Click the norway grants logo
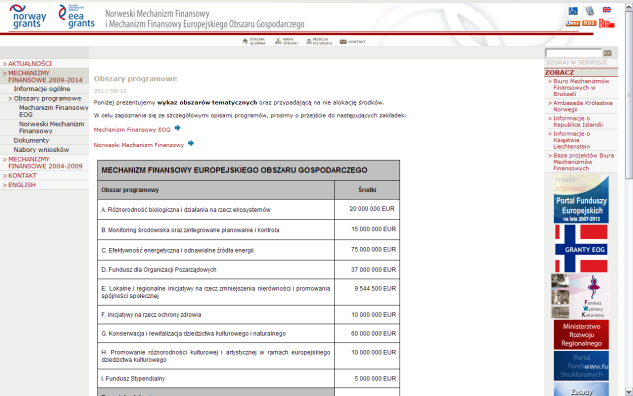The height and width of the screenshot is (396, 633). coord(28,17)
